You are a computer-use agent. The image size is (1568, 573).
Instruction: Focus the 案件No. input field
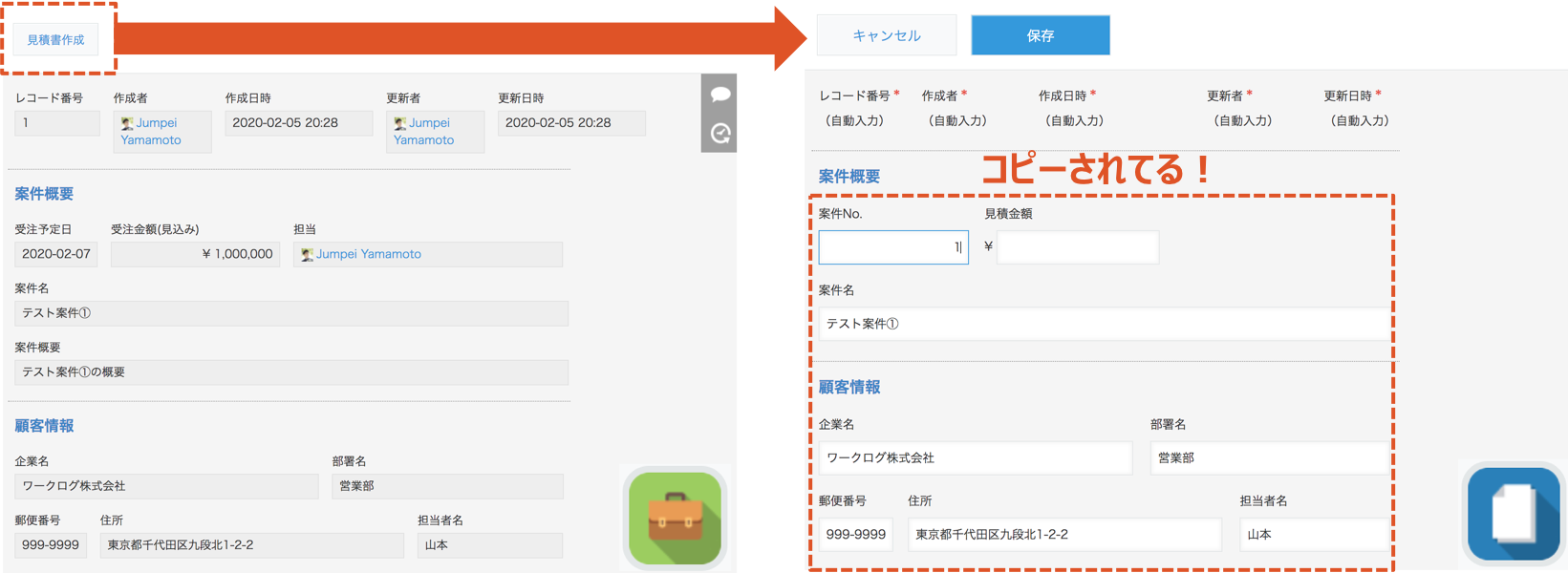pyautogui.click(x=892, y=247)
